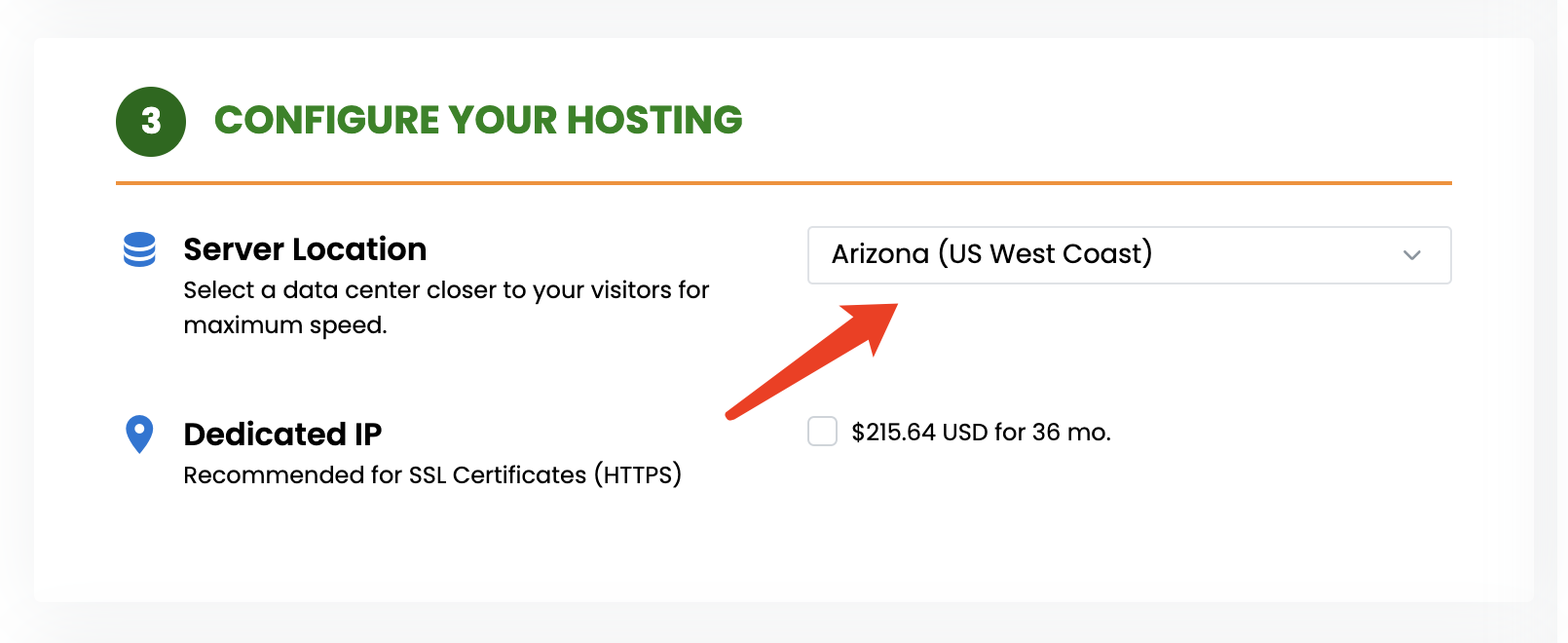Click the green step 3 circle badge
The image size is (1568, 643).
point(151,122)
